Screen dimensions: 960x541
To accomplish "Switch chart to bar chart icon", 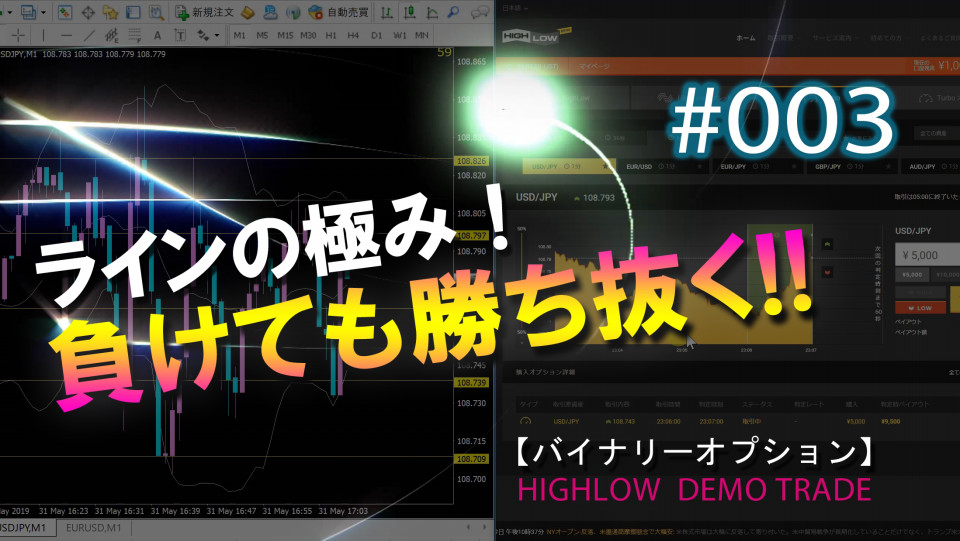I will pos(386,12).
